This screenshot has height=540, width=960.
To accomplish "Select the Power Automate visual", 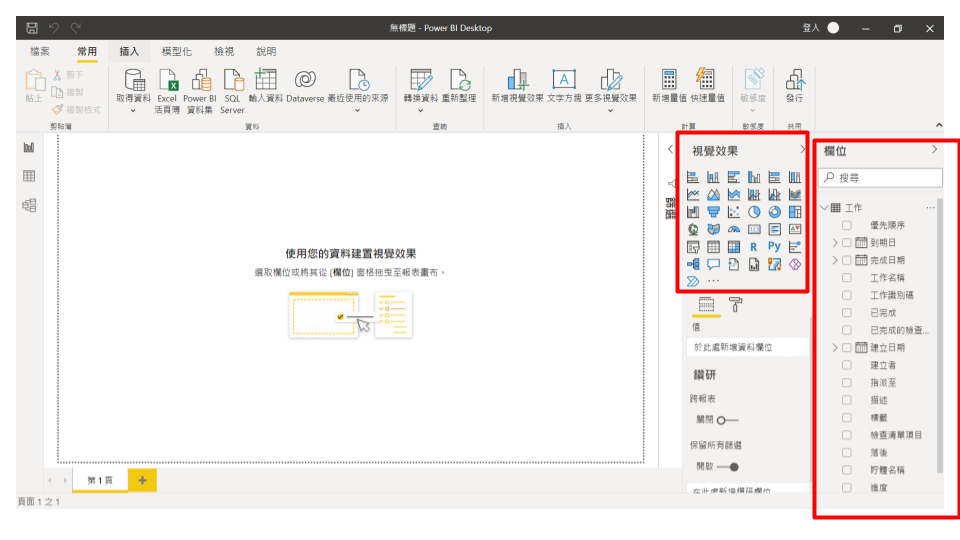I will pos(693,282).
